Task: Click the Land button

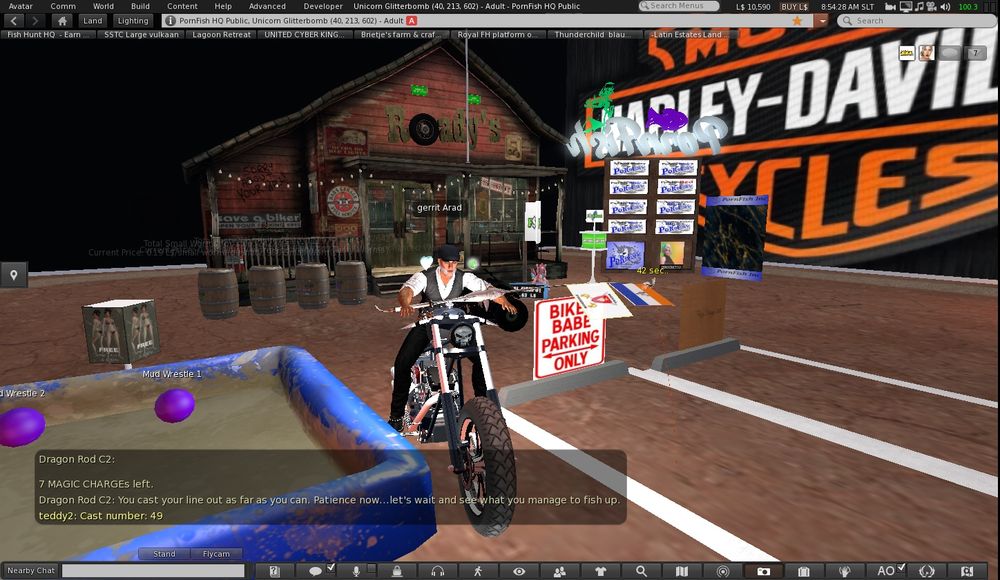Action: 92,21
